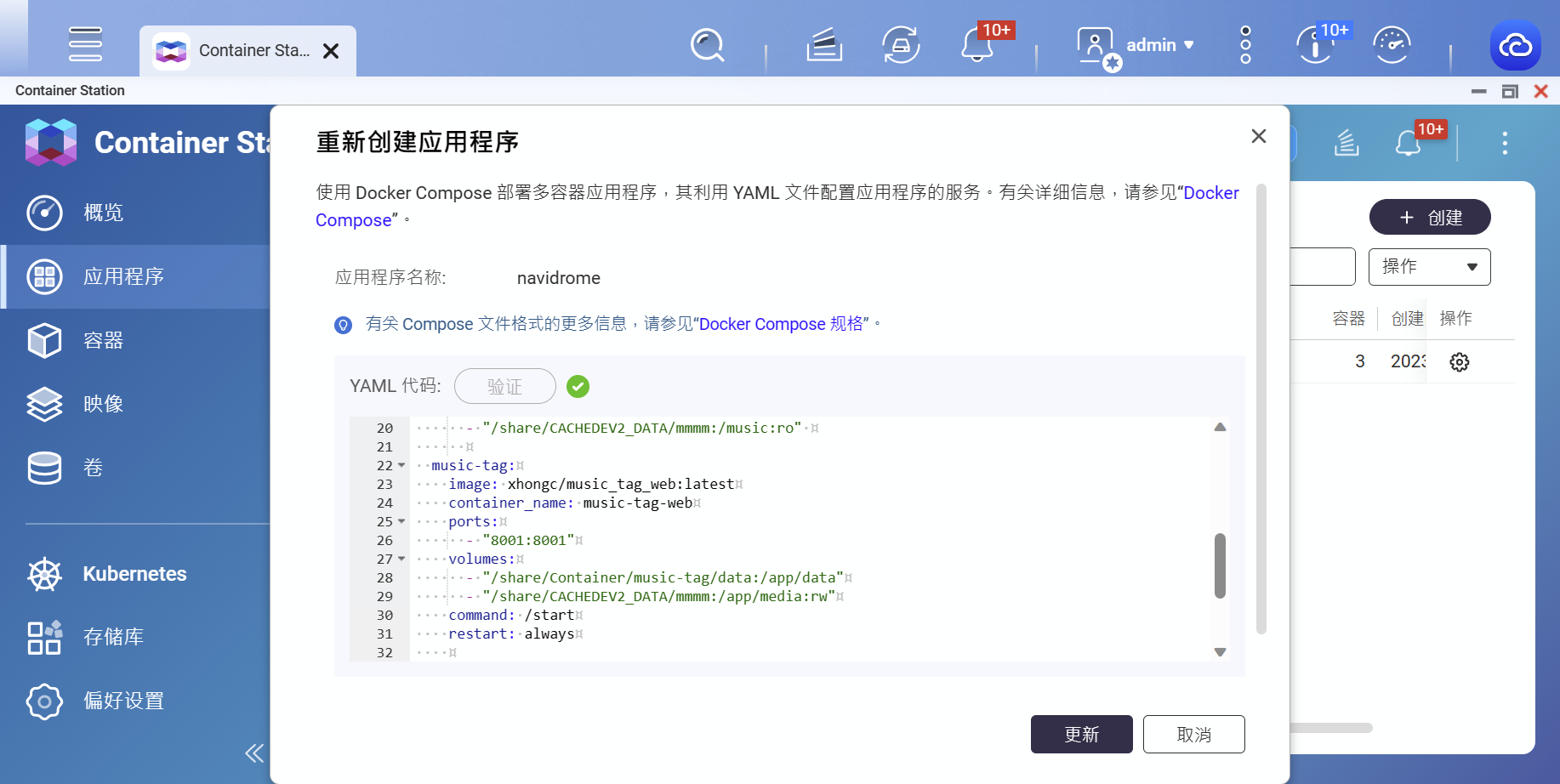Open the Docker Compose 规格 link

pyautogui.click(x=781, y=324)
